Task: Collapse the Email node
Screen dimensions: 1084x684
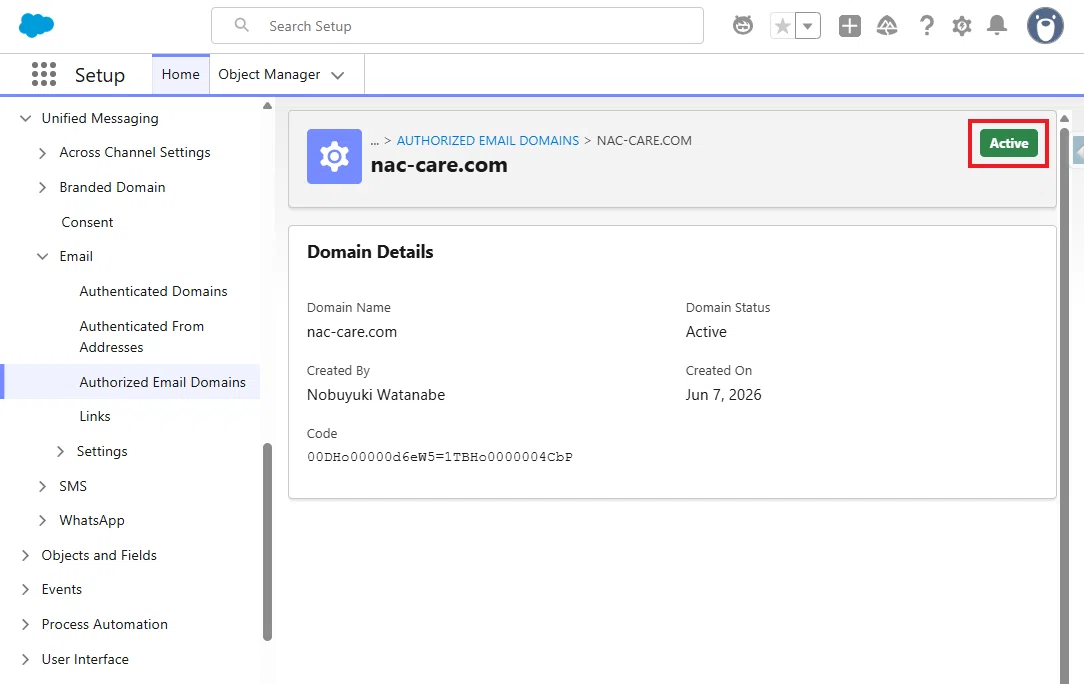Action: click(42, 257)
